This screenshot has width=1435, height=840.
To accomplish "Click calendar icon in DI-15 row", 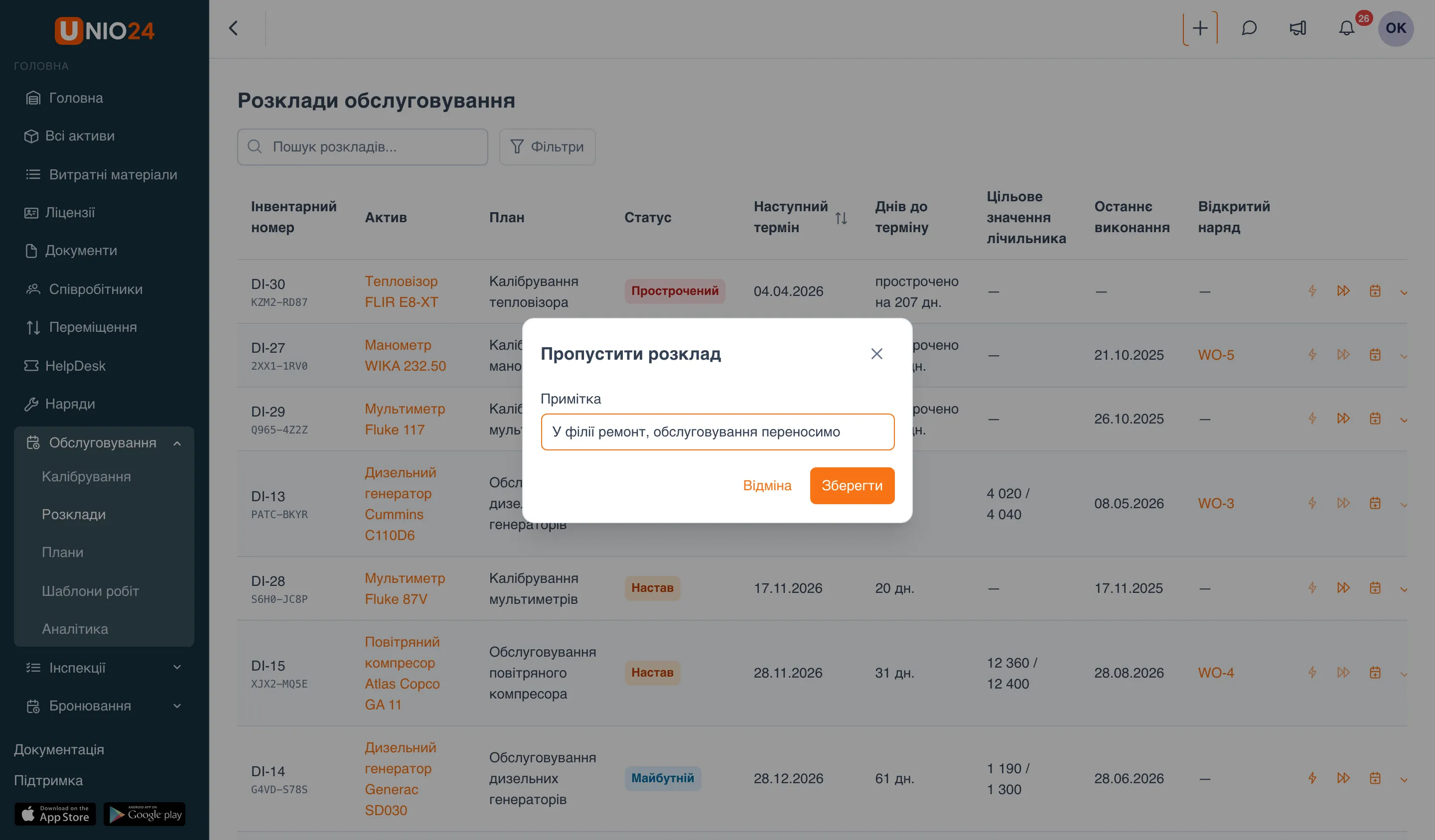I will 1375,673.
